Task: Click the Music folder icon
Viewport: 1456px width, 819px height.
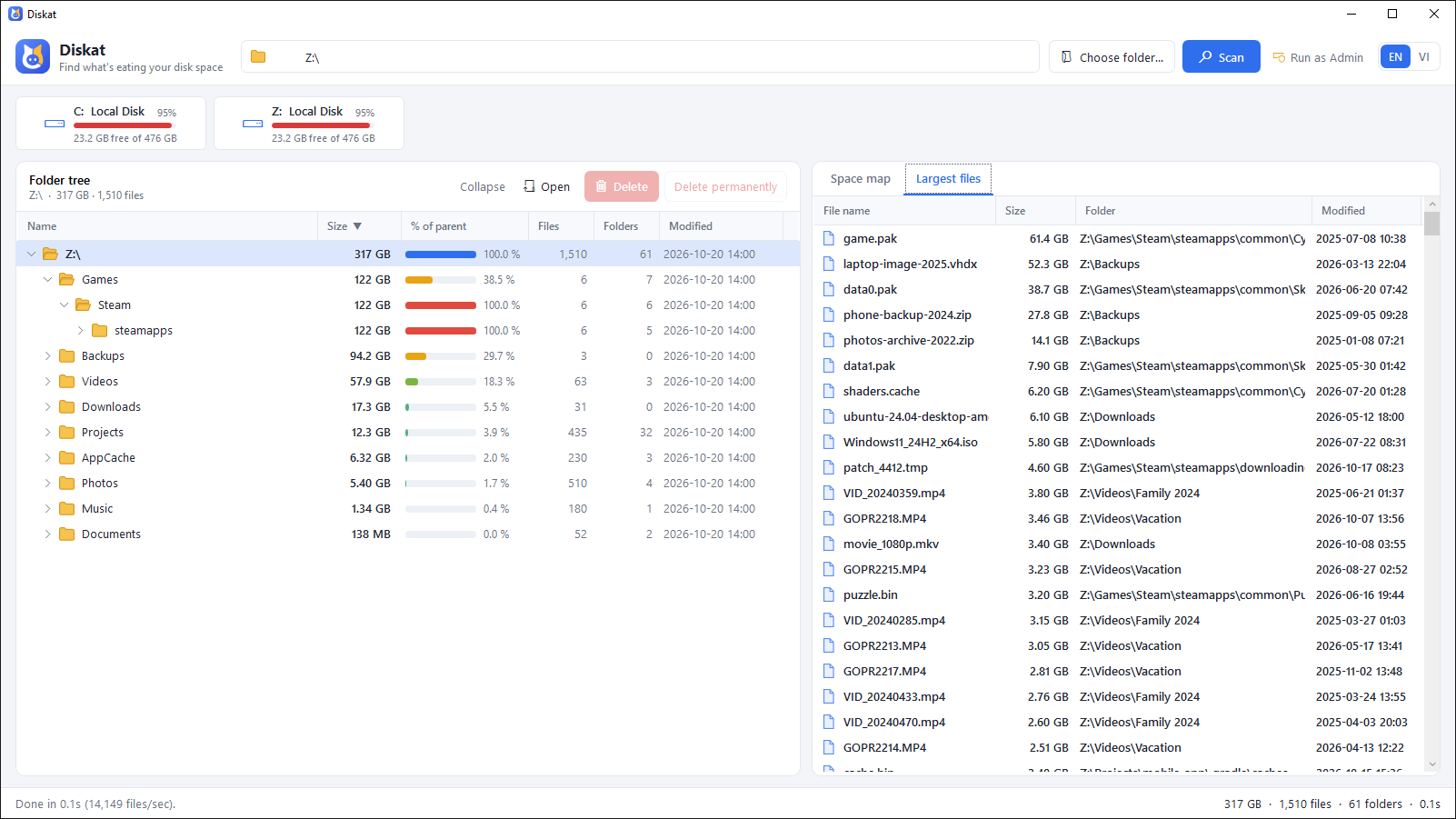Action: tap(66, 508)
